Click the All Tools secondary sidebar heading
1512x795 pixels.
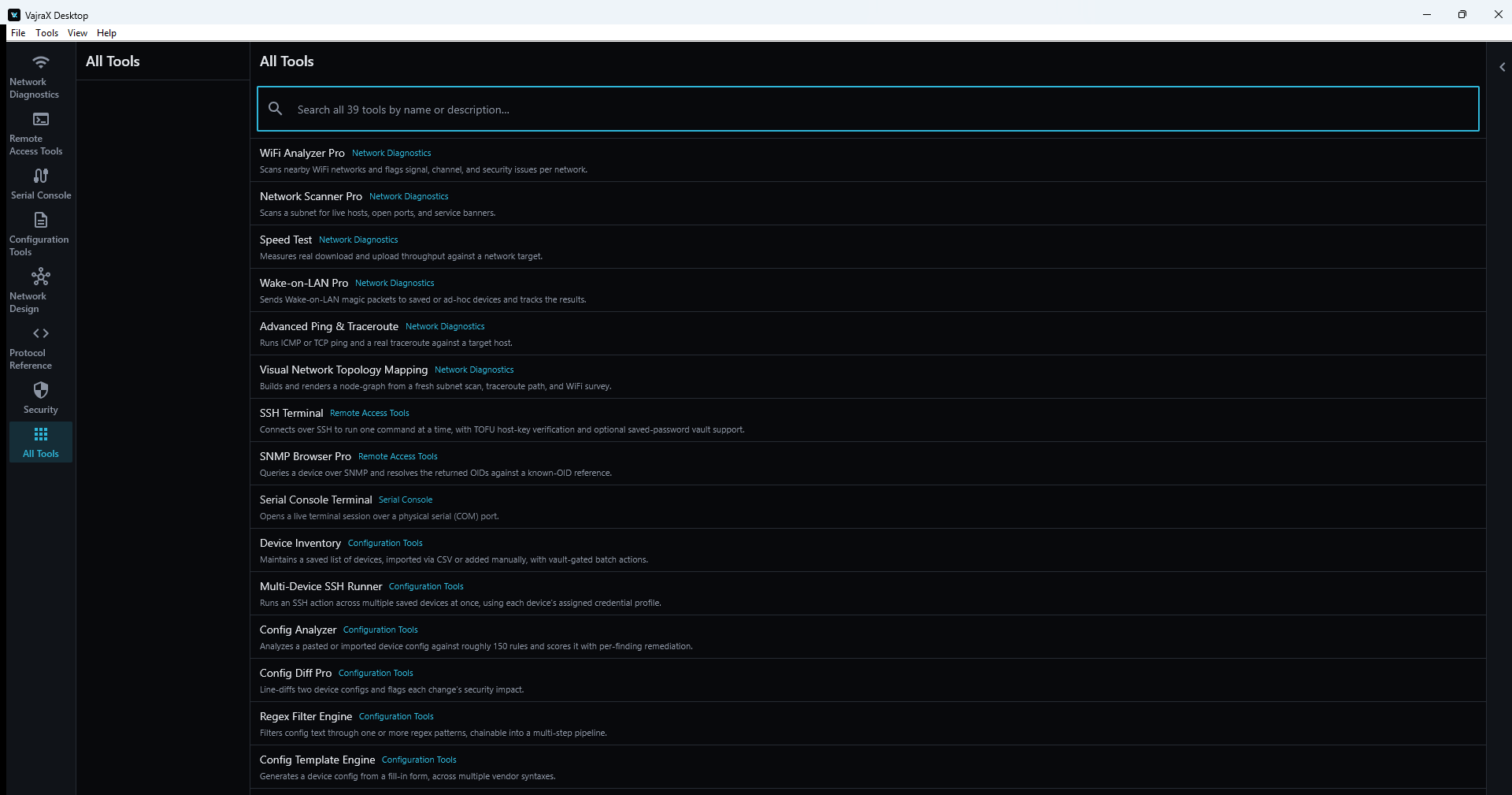coord(113,61)
